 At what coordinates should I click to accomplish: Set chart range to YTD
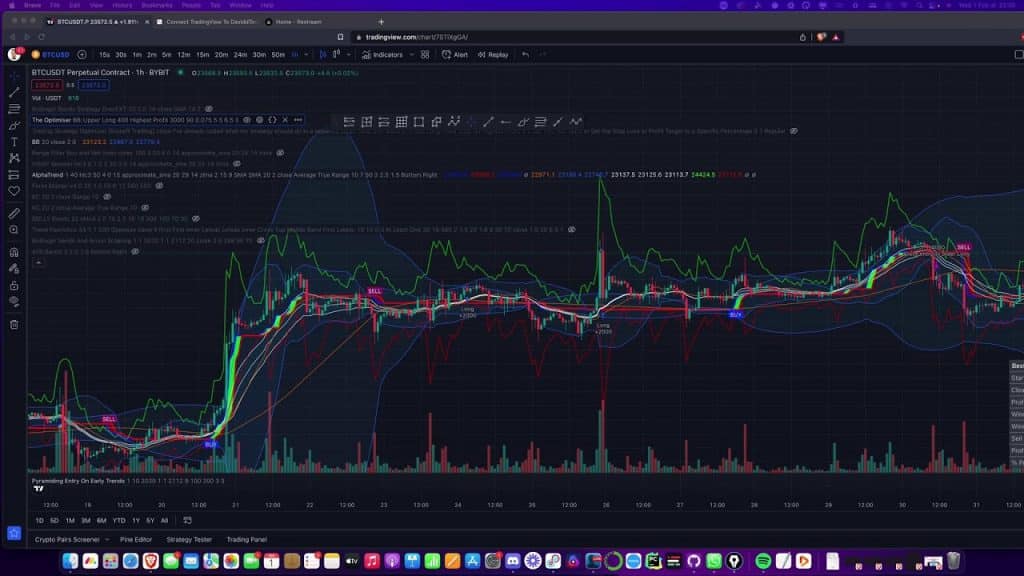click(x=118, y=520)
